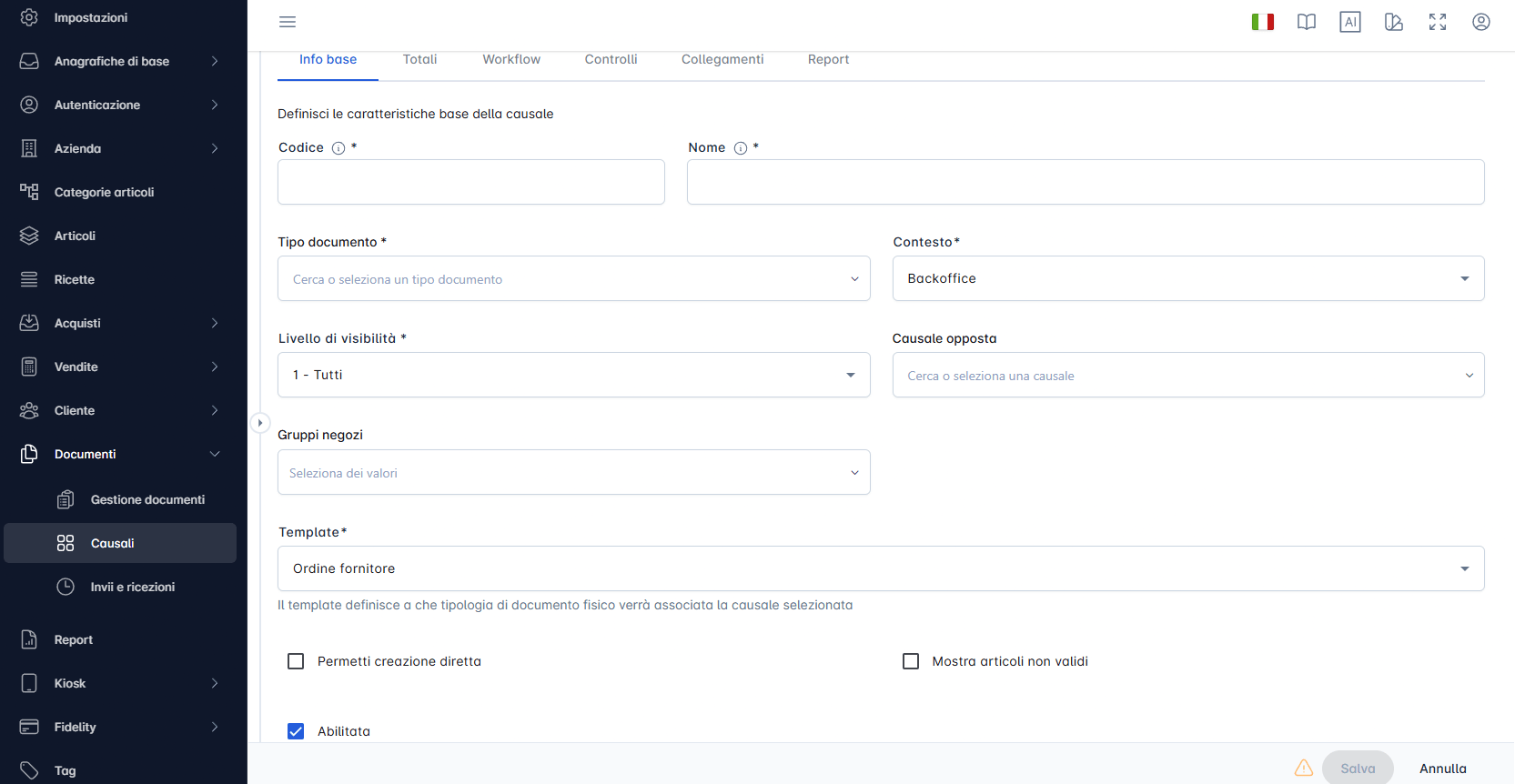Enable Permetti creazione diretta checkbox
1515x784 pixels.
296,661
